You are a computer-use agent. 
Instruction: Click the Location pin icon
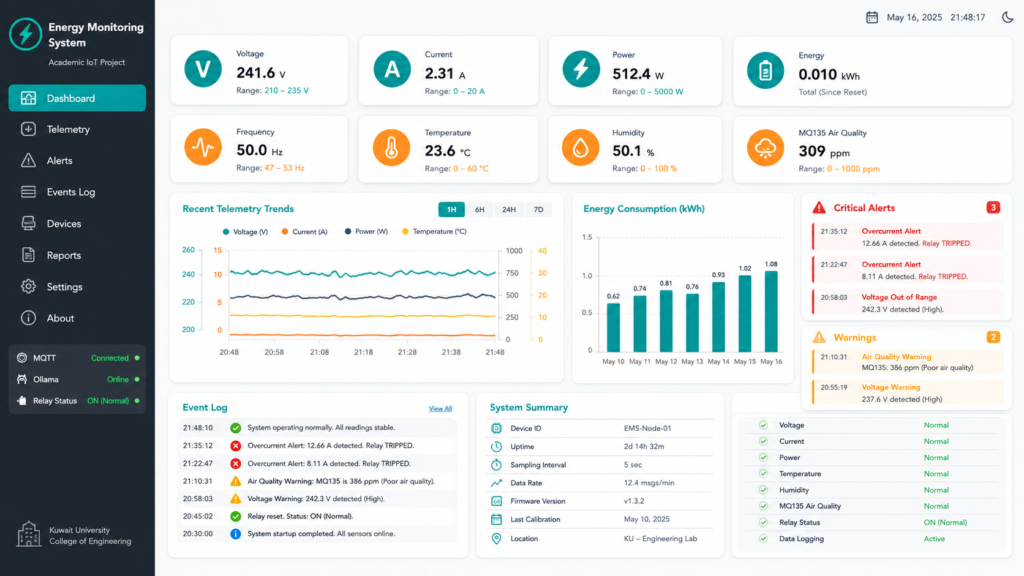496,539
